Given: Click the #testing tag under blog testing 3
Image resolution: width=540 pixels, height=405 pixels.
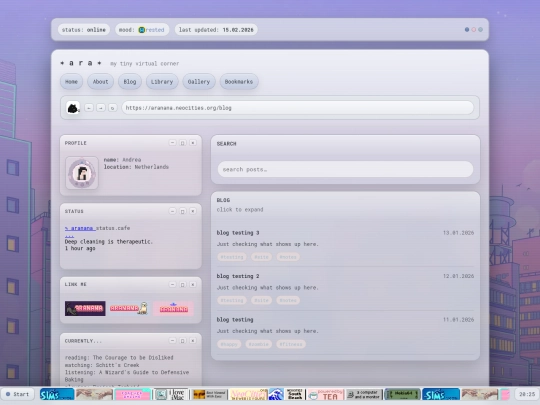Looking at the screenshot, I should tap(232, 257).
